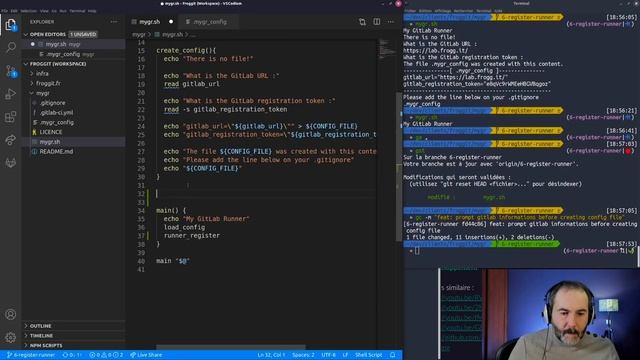This screenshot has width=640, height=360.
Task: Collapse the mygr folder
Action: pos(42,93)
